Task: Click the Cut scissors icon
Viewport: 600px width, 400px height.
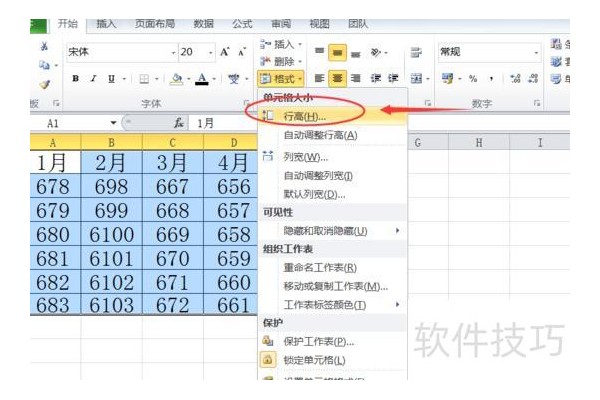Action: click(x=44, y=46)
